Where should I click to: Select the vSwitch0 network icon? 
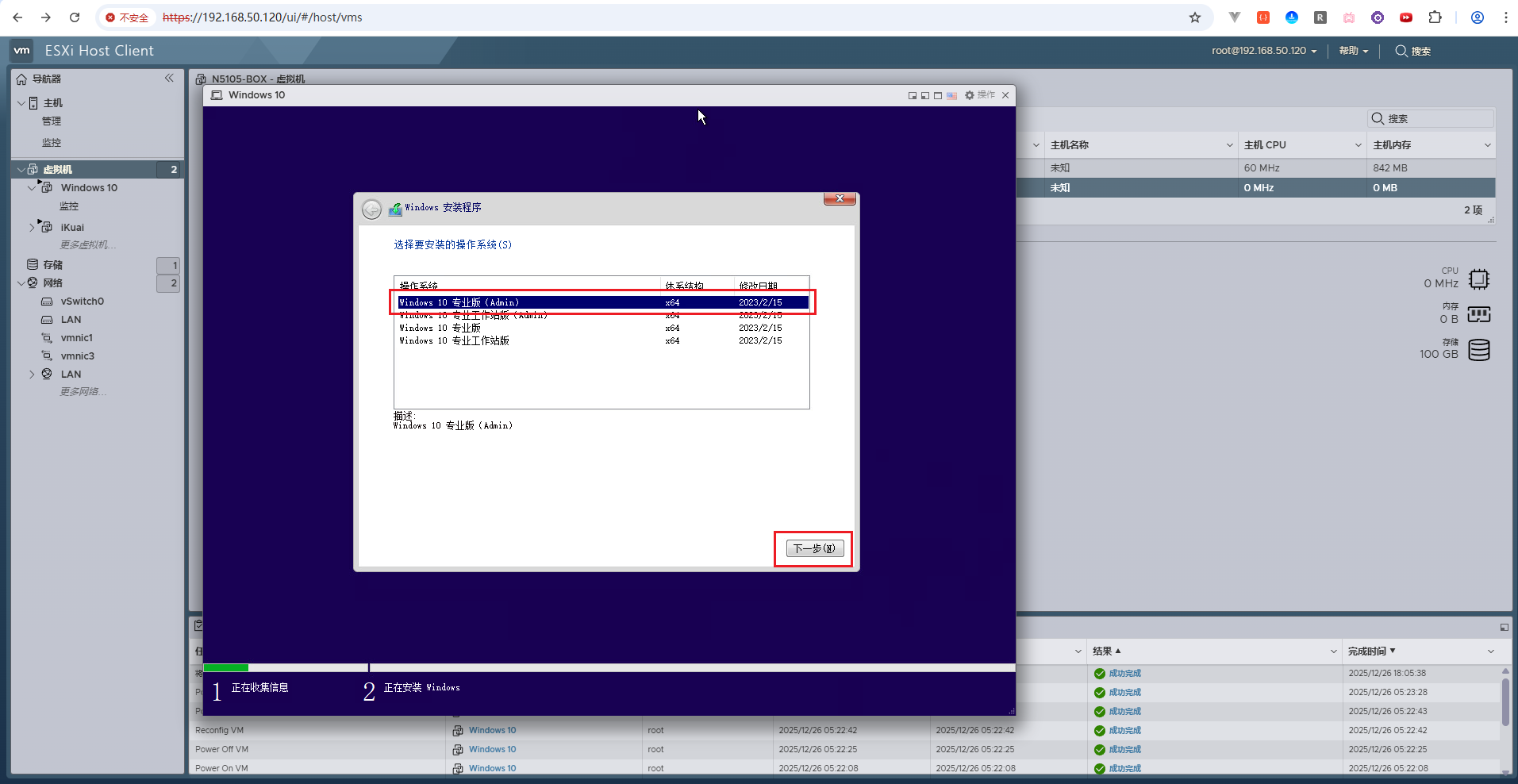point(47,302)
